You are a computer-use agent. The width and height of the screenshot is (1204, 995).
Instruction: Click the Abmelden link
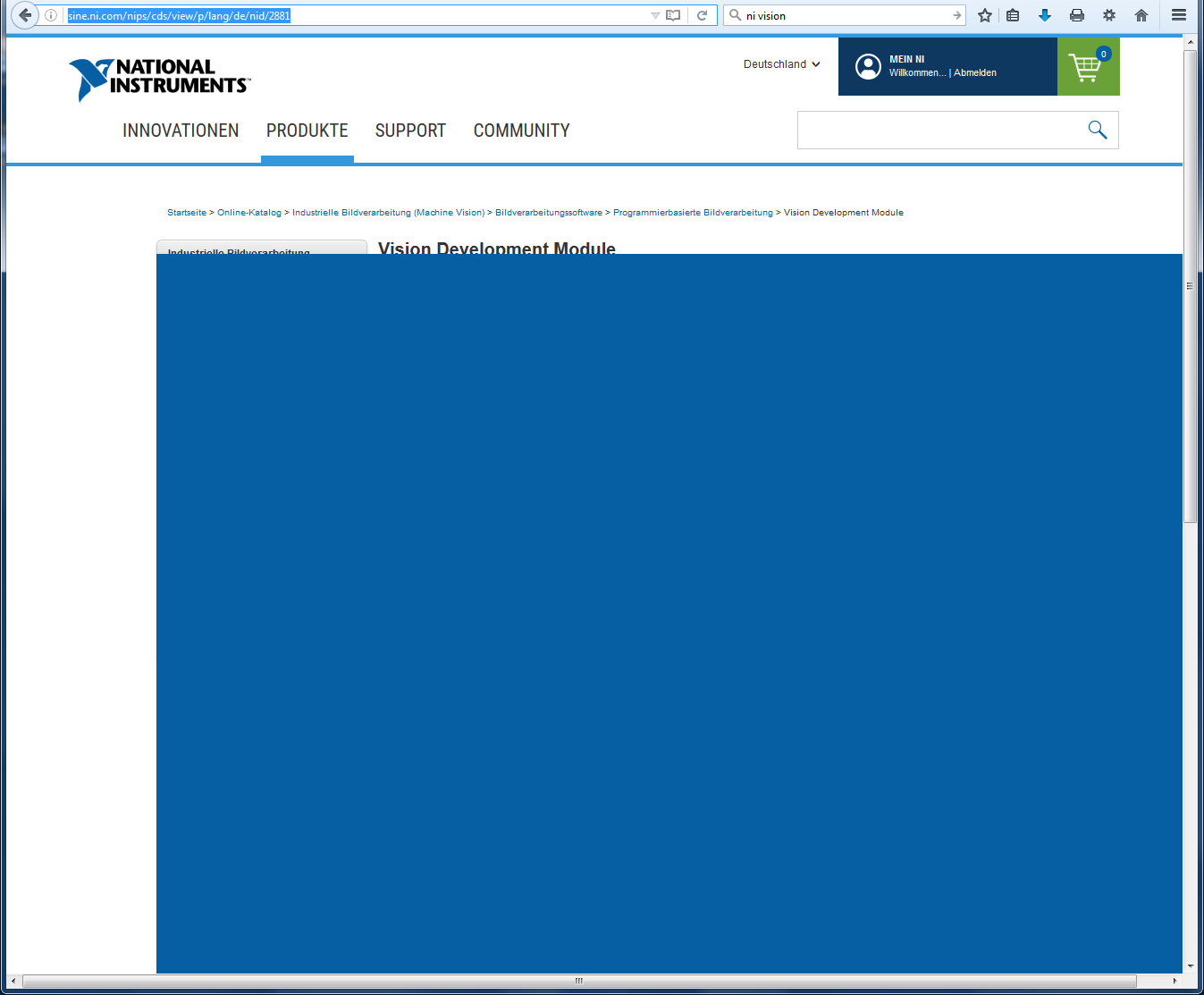click(975, 73)
